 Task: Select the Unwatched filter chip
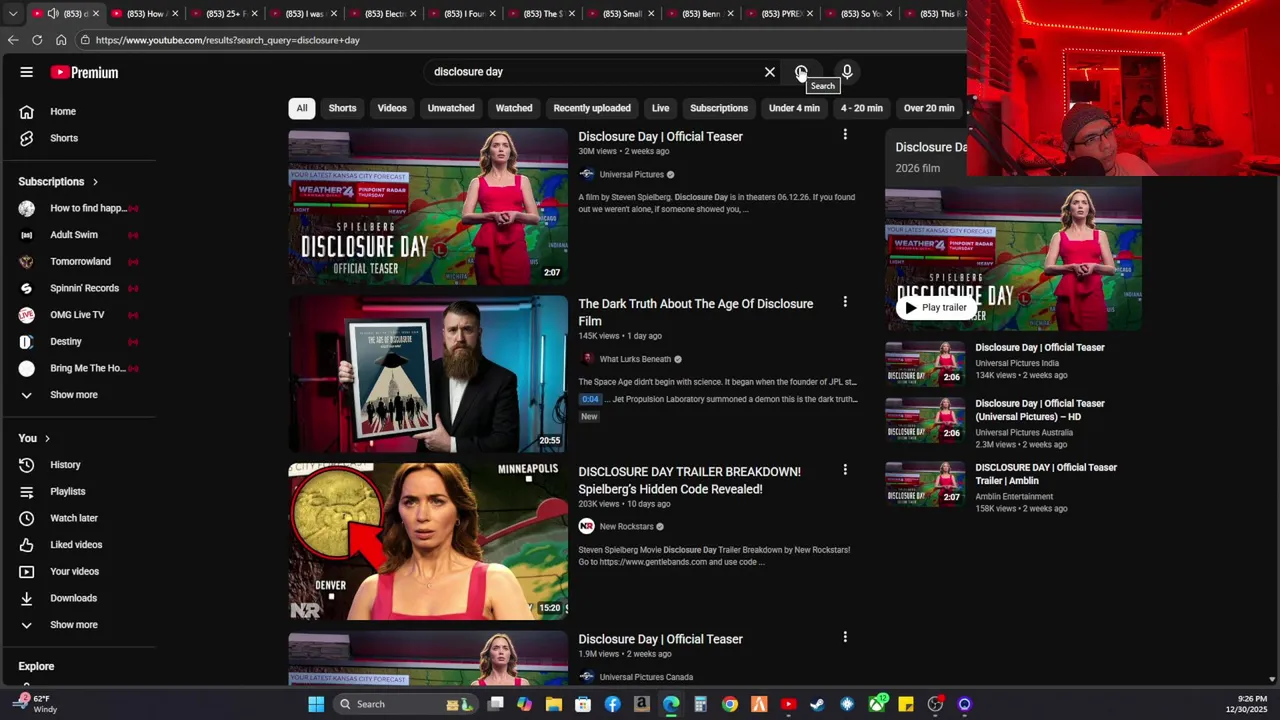tap(451, 108)
